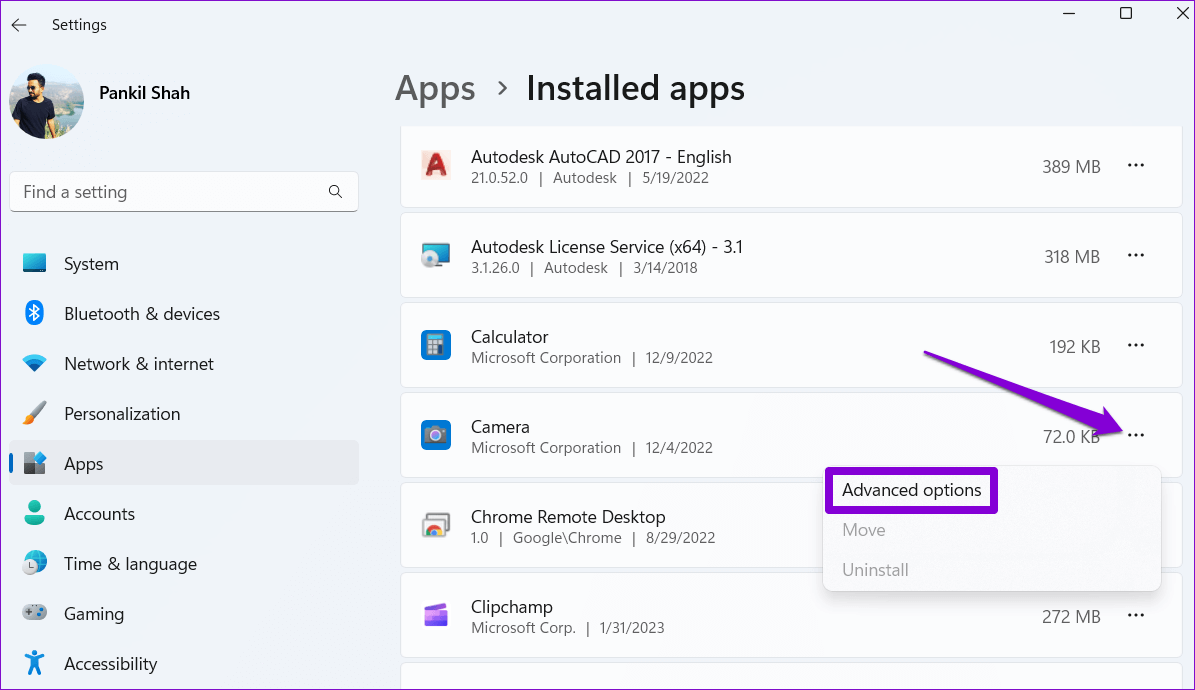
Task: Click the 318 MB size value
Action: [x=1072, y=257]
